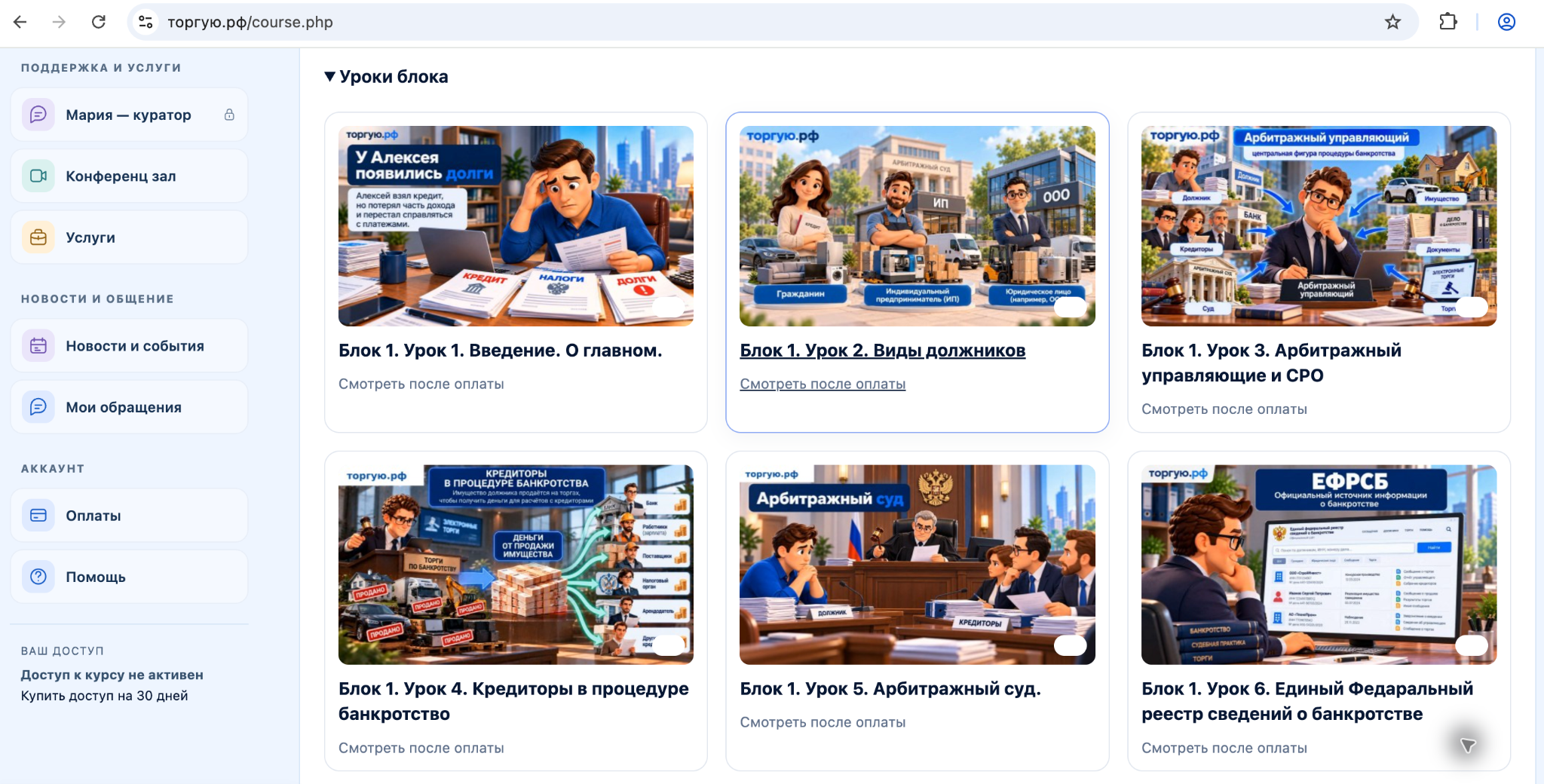Open site information icon in address bar
Screen dimensions: 1544x784
[x=146, y=22]
